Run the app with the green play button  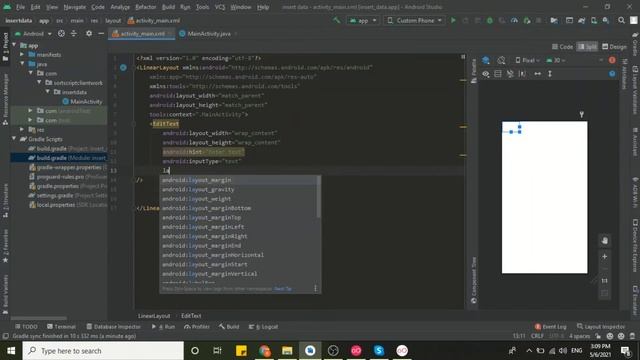(453, 20)
